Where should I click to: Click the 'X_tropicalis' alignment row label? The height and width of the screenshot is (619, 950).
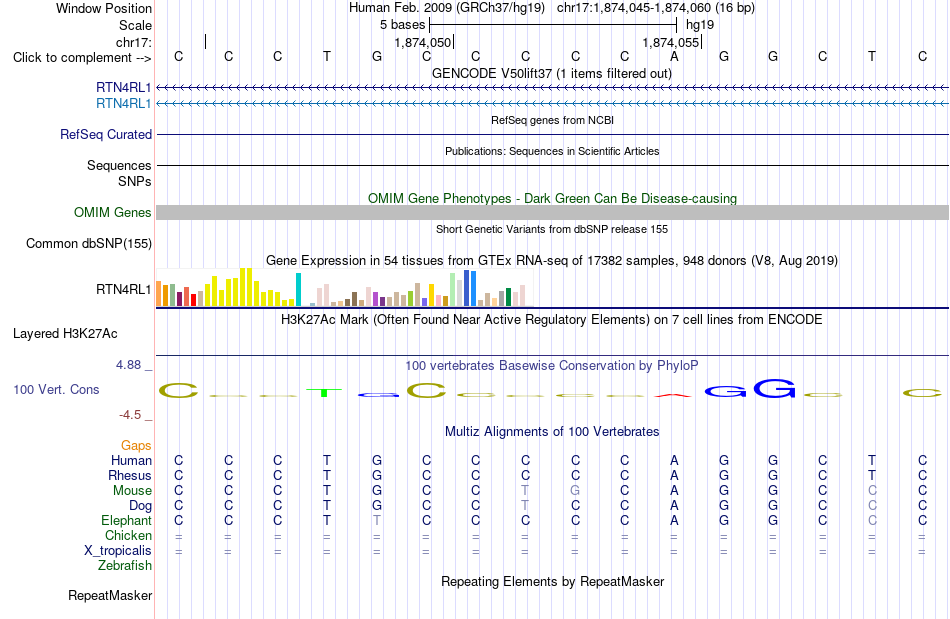pyautogui.click(x=118, y=551)
